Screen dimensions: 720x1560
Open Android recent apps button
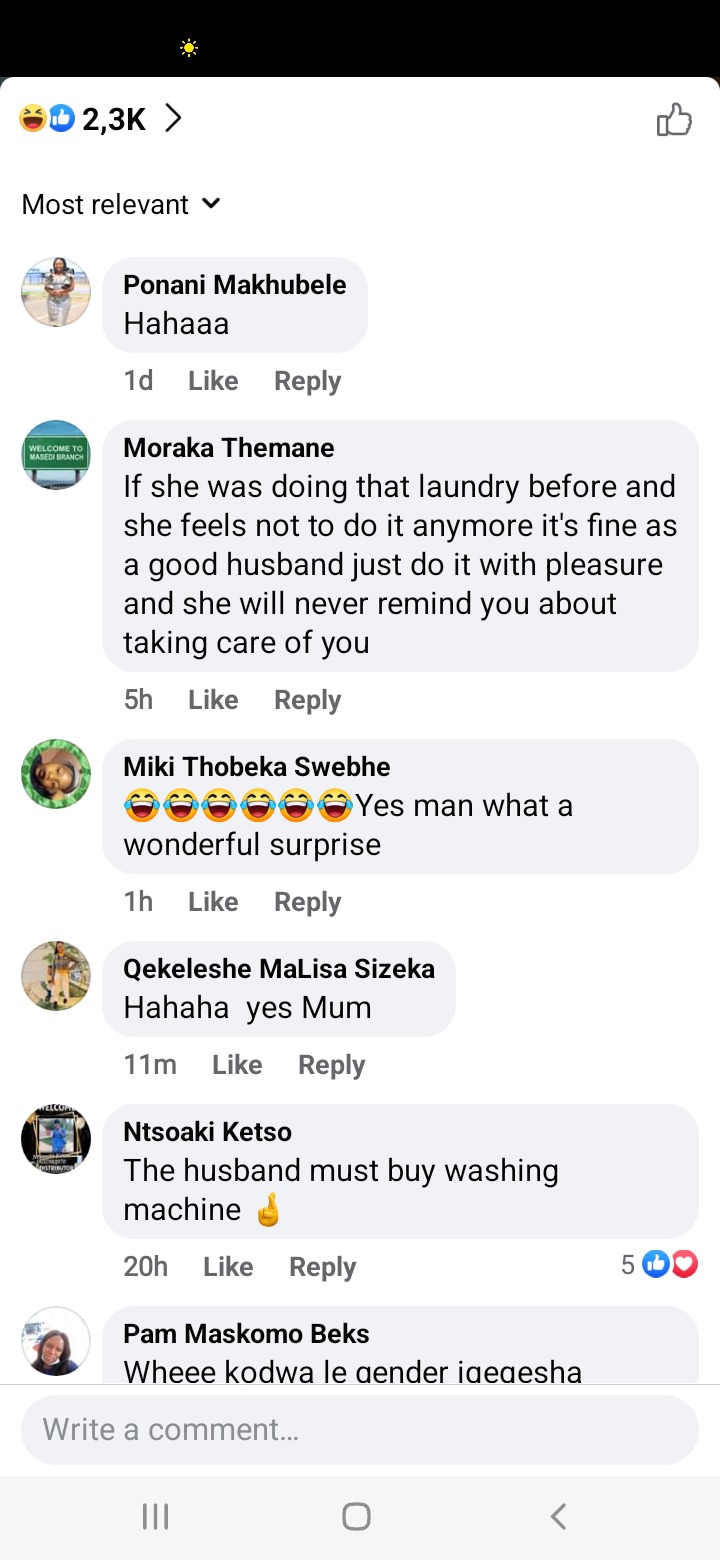pyautogui.click(x=156, y=1517)
